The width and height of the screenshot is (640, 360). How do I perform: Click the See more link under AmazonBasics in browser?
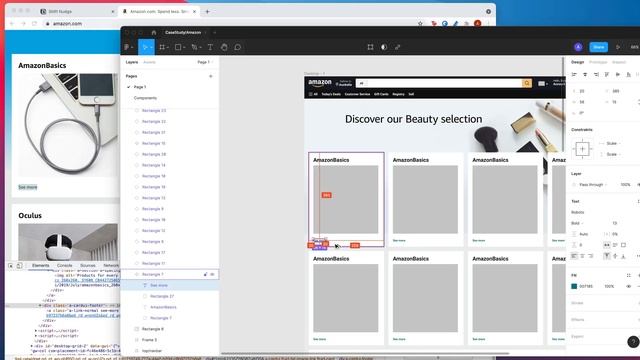[28, 187]
